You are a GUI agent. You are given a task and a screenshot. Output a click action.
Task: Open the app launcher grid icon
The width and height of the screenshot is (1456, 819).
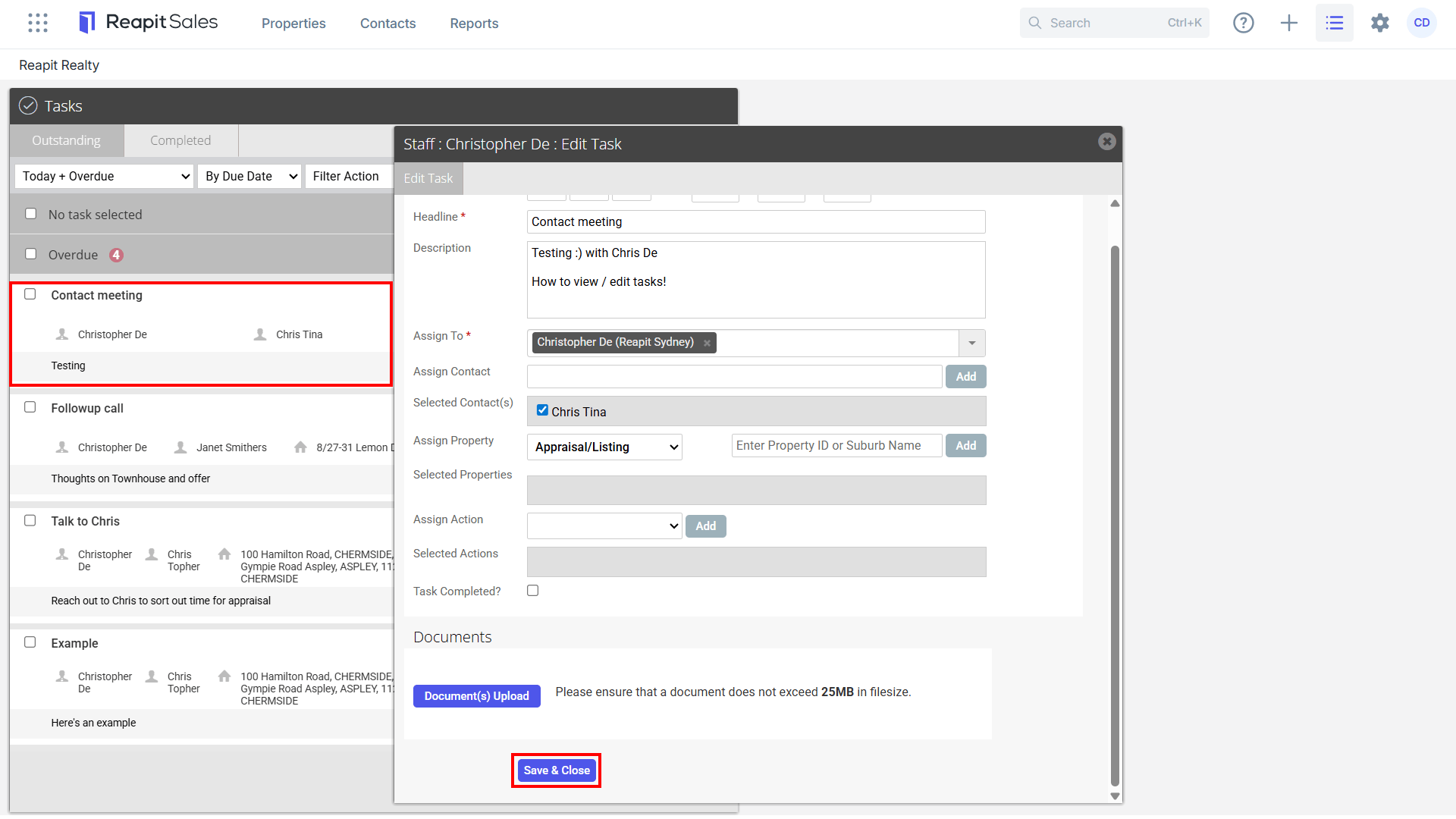pyautogui.click(x=38, y=23)
